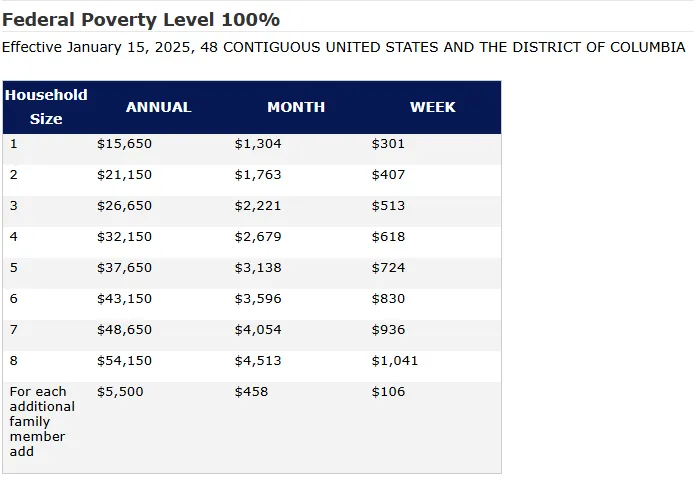Image resolution: width=694 pixels, height=479 pixels.
Task: Click the ANNUAL column header
Action: pyautogui.click(x=158, y=107)
